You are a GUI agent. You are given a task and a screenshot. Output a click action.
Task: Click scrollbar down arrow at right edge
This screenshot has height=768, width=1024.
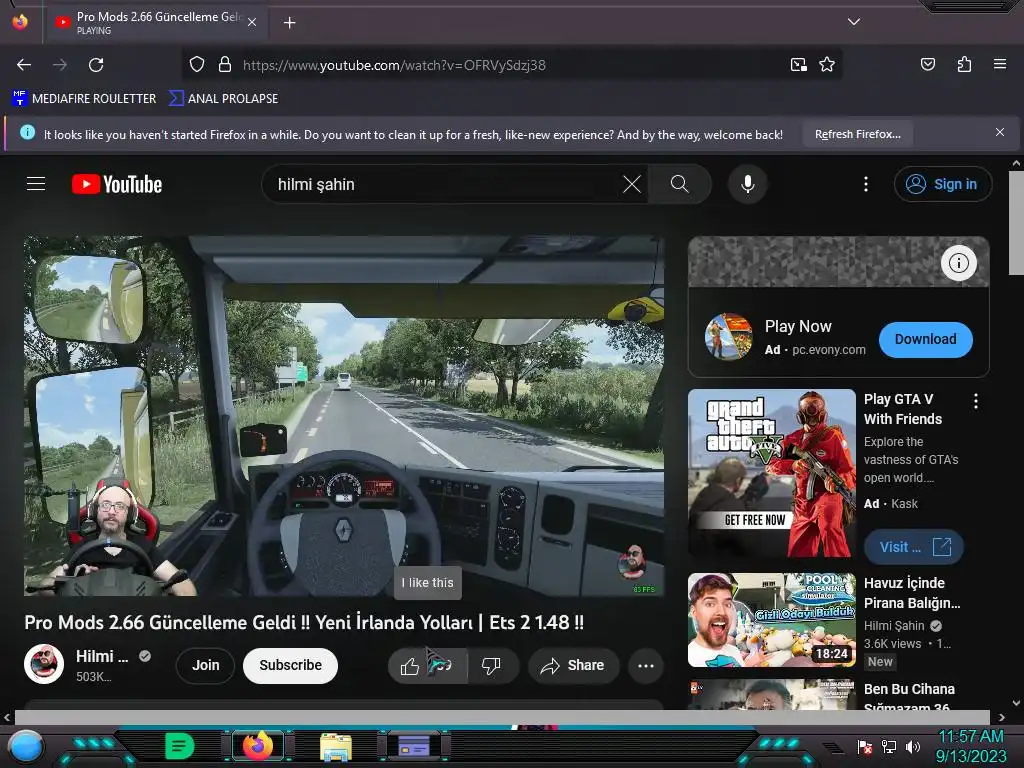pos(1016,703)
